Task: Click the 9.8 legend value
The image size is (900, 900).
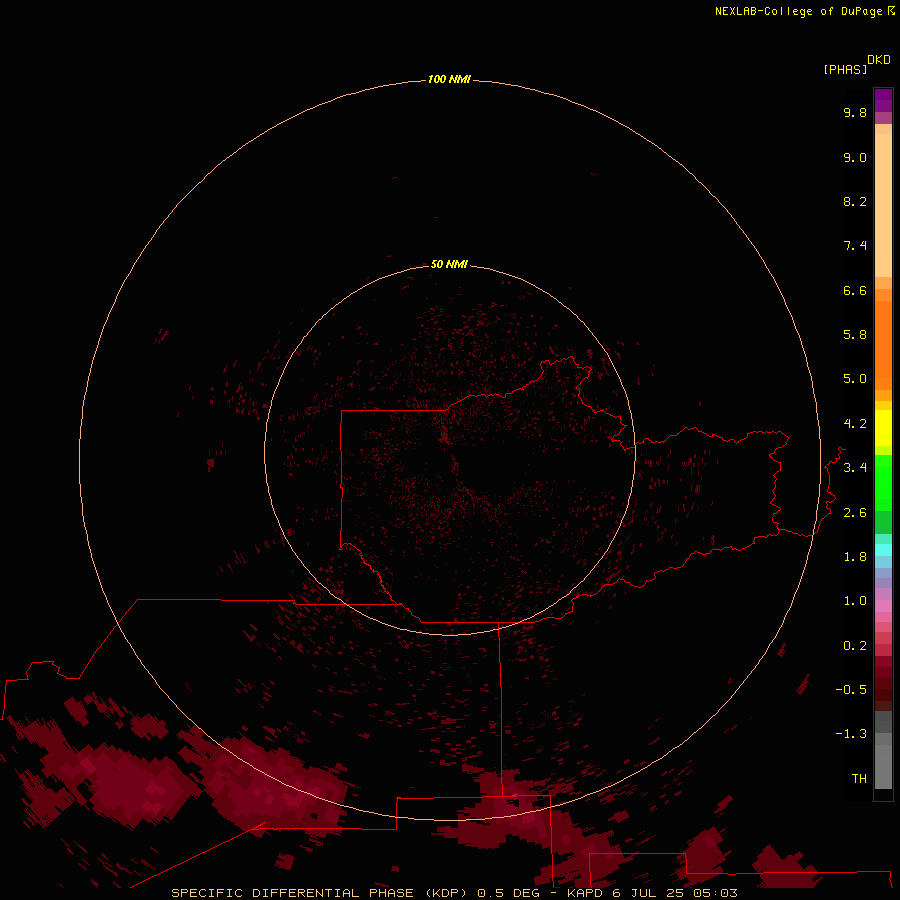Action: pos(855,112)
